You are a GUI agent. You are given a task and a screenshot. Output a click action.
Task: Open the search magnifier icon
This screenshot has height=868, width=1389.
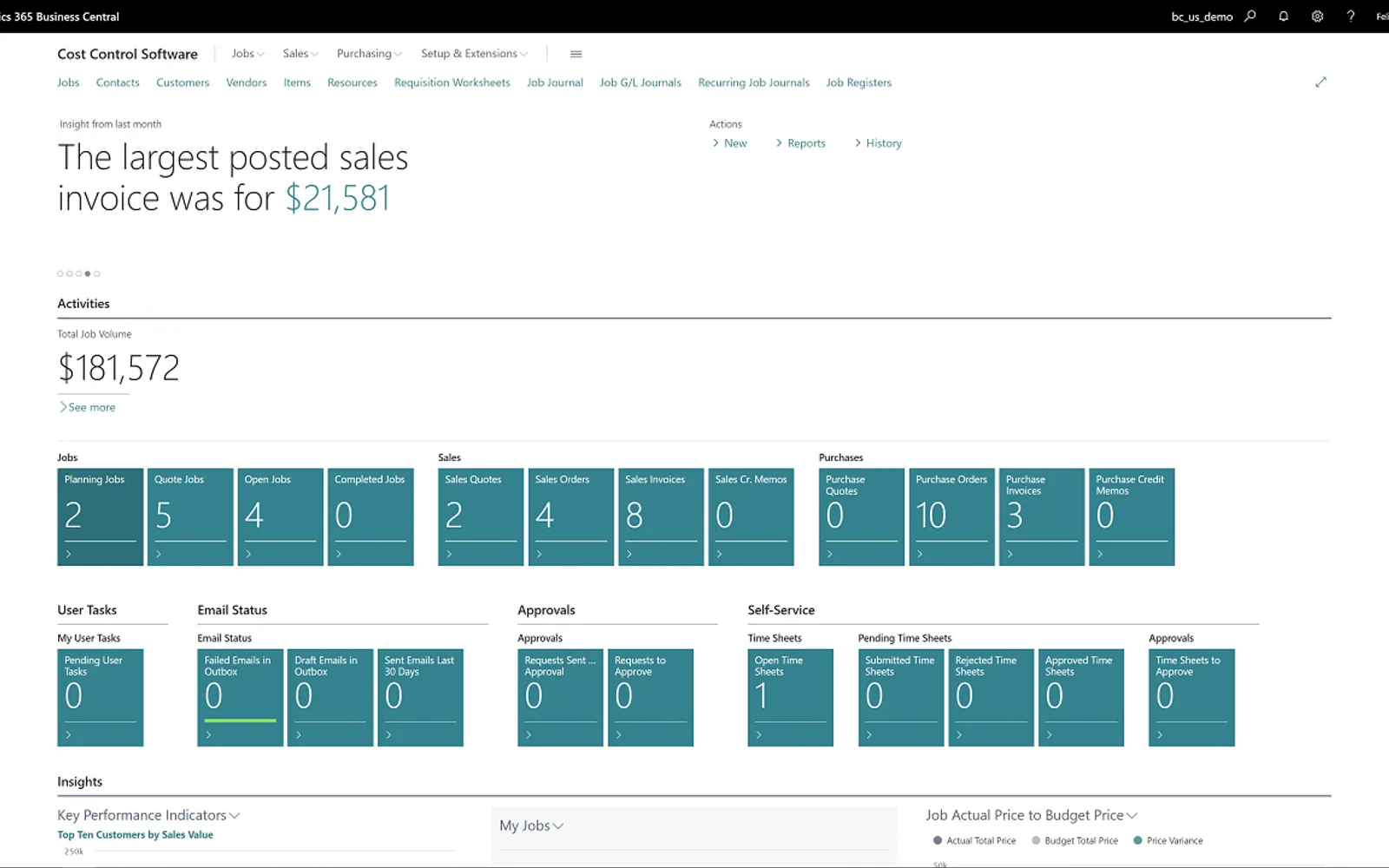tap(1250, 16)
